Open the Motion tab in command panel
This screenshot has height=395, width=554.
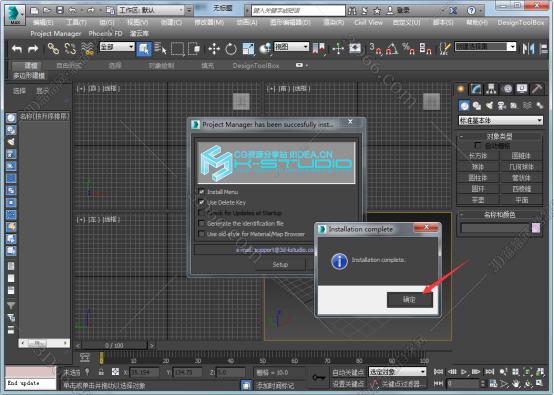[507, 89]
